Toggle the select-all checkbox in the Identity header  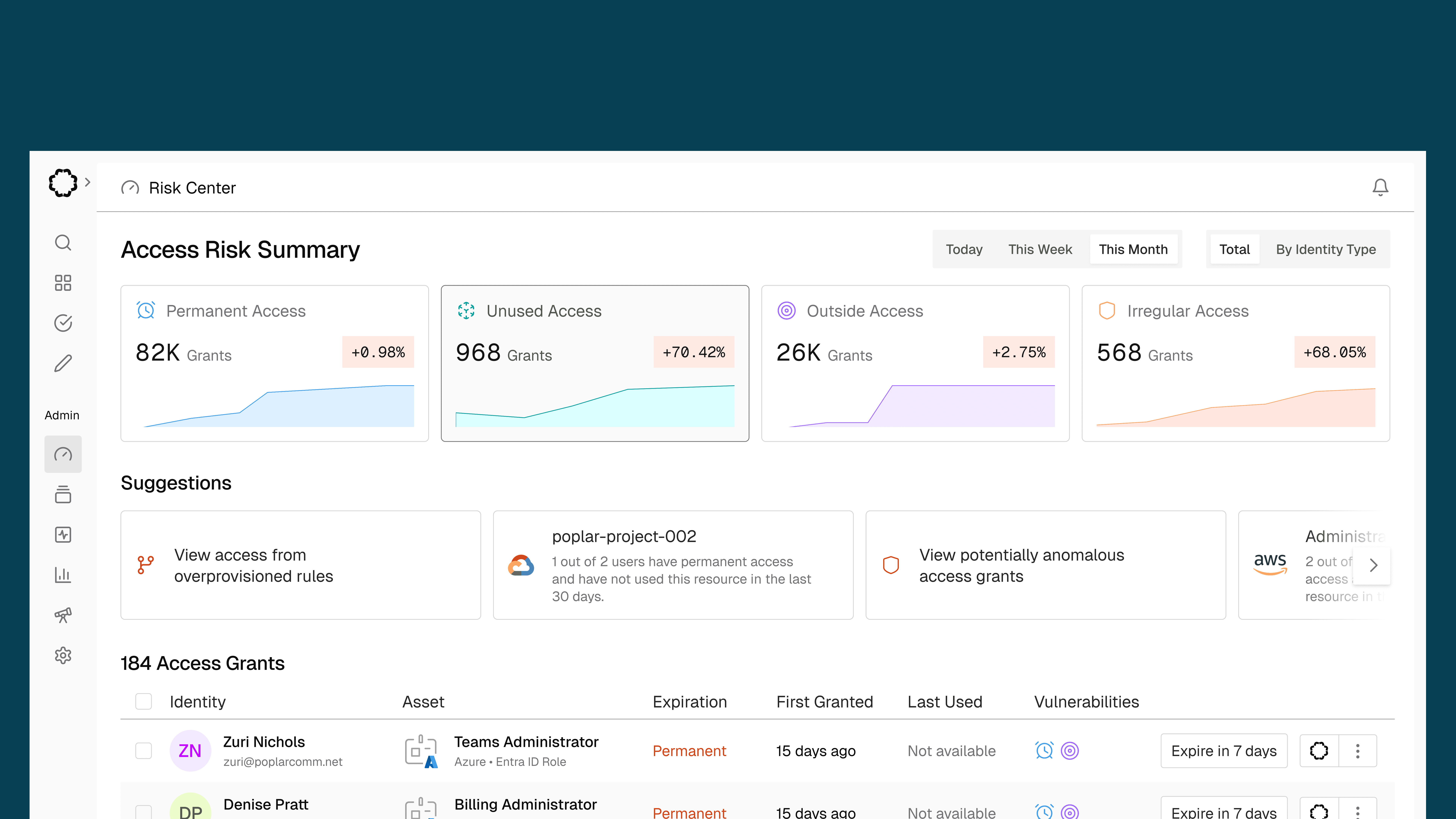(144, 701)
